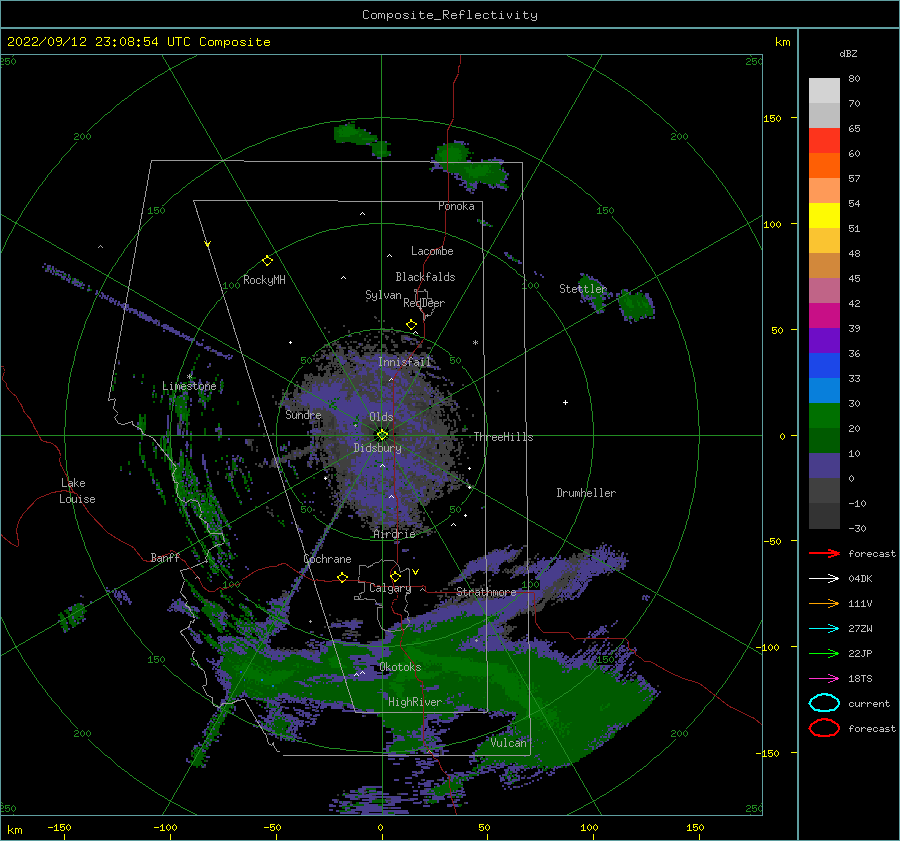Click the Calgary city label
900x841 pixels.
[390, 588]
